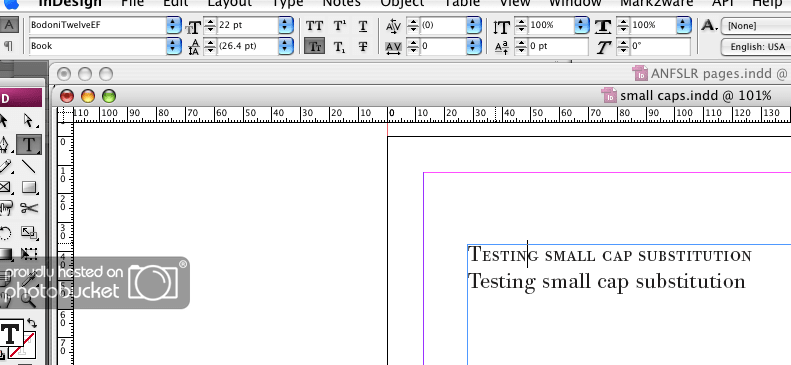791x365 pixels.
Task: Open the Type menu
Action: coord(288,3)
